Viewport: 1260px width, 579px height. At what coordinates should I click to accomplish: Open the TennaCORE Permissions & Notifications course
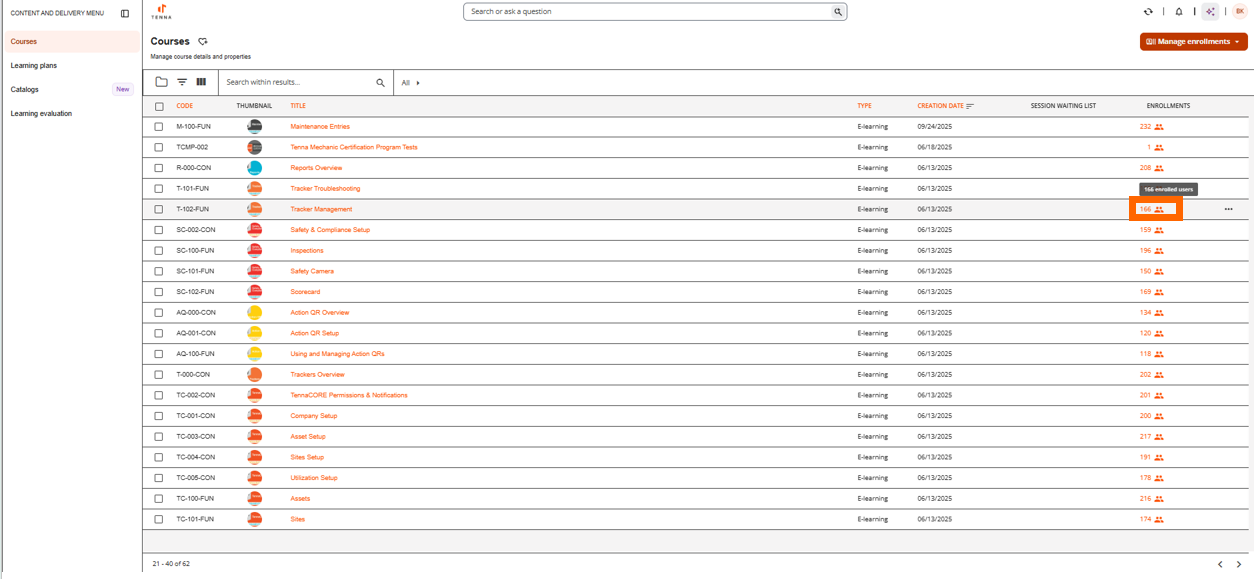349,395
